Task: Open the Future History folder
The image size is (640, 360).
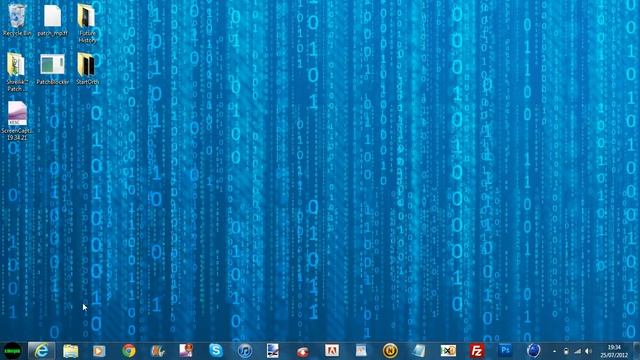Action: [x=87, y=23]
